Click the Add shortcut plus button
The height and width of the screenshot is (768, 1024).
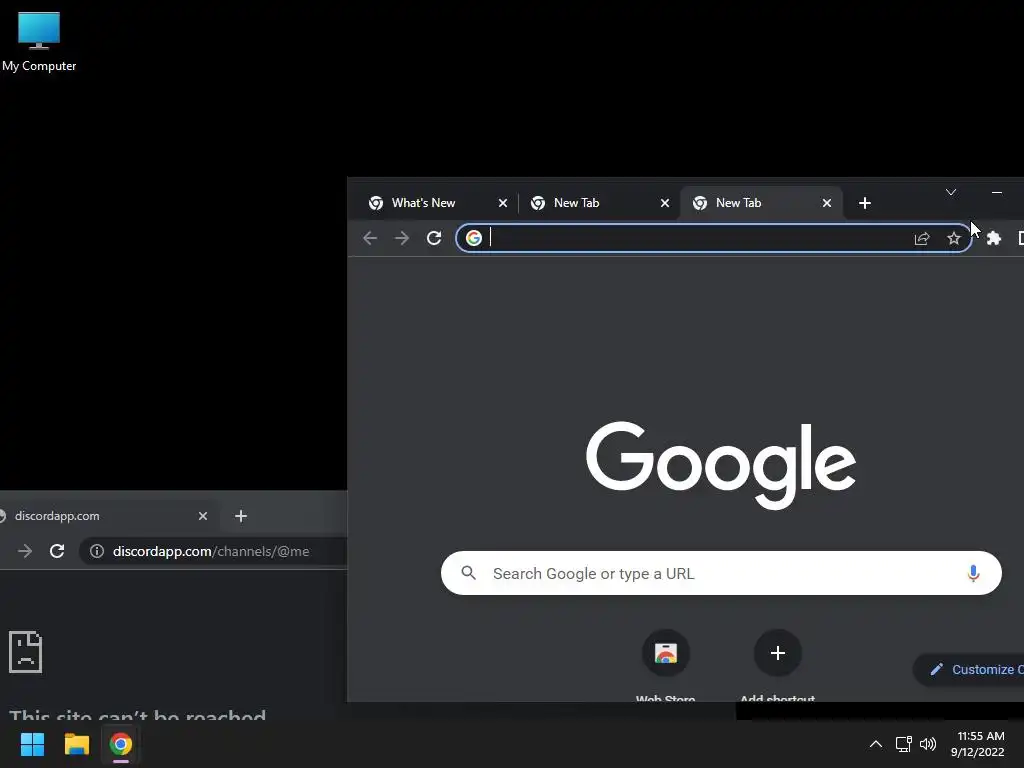(778, 653)
